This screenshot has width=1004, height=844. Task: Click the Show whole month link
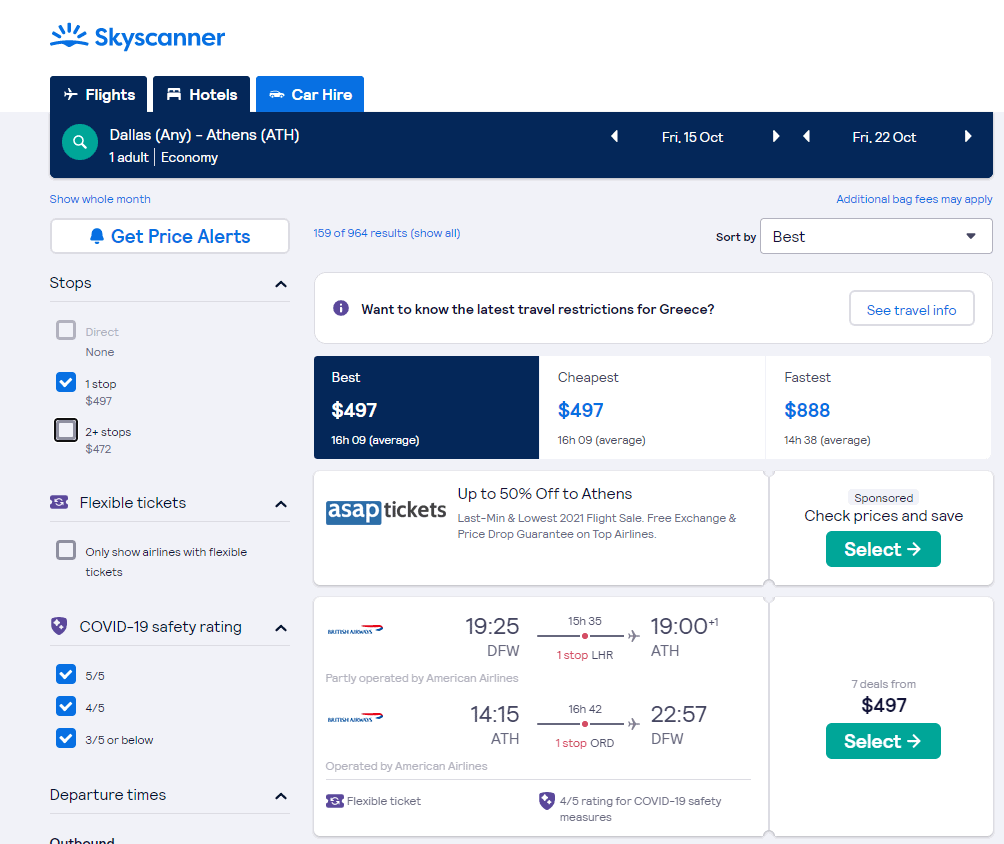100,199
